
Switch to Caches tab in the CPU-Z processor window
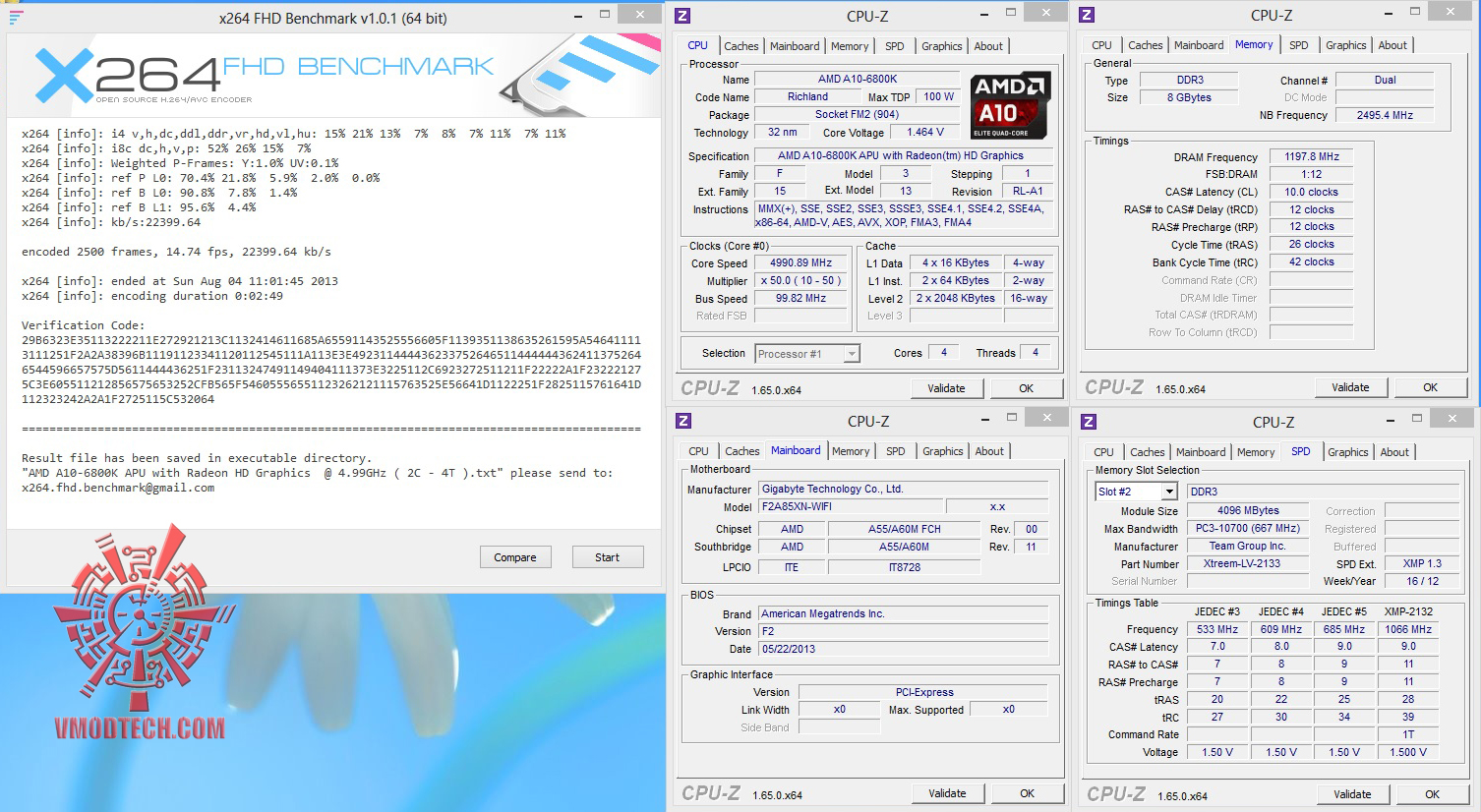pos(740,46)
